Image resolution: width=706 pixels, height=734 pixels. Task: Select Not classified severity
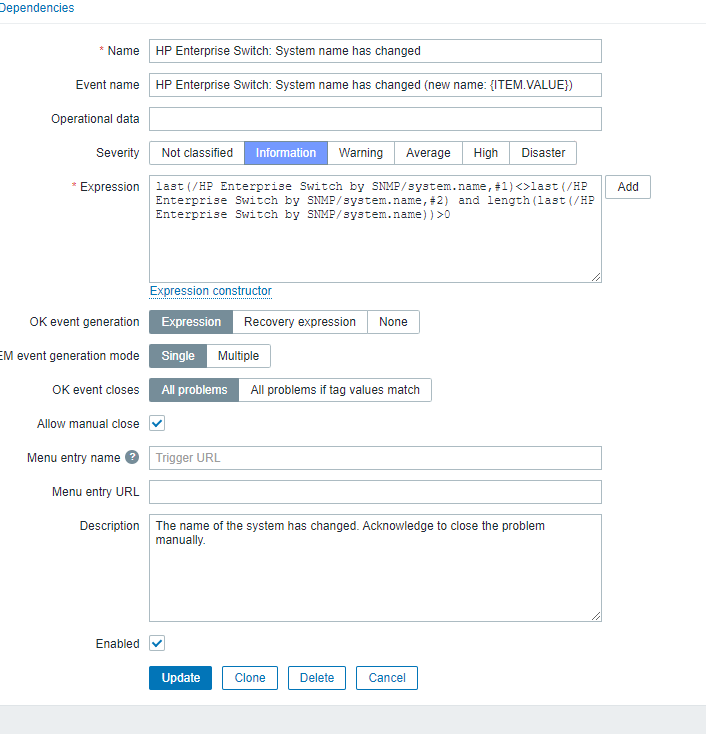(x=197, y=153)
